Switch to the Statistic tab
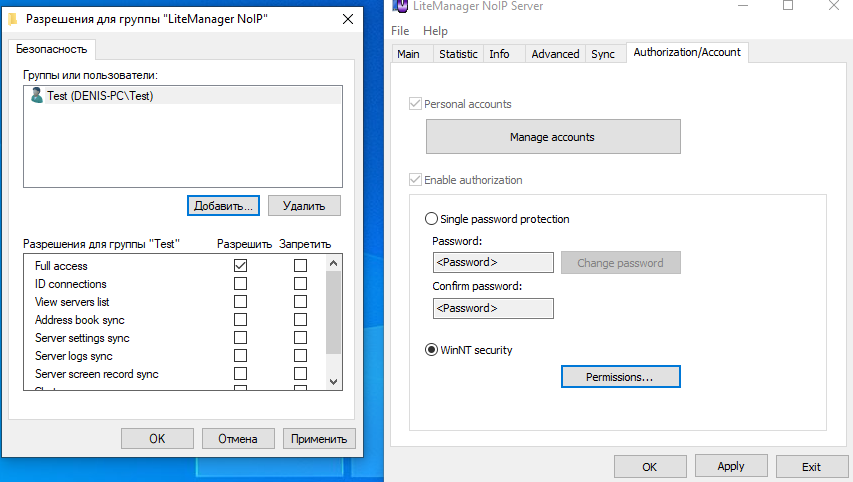Image resolution: width=853 pixels, height=482 pixels. 458,54
